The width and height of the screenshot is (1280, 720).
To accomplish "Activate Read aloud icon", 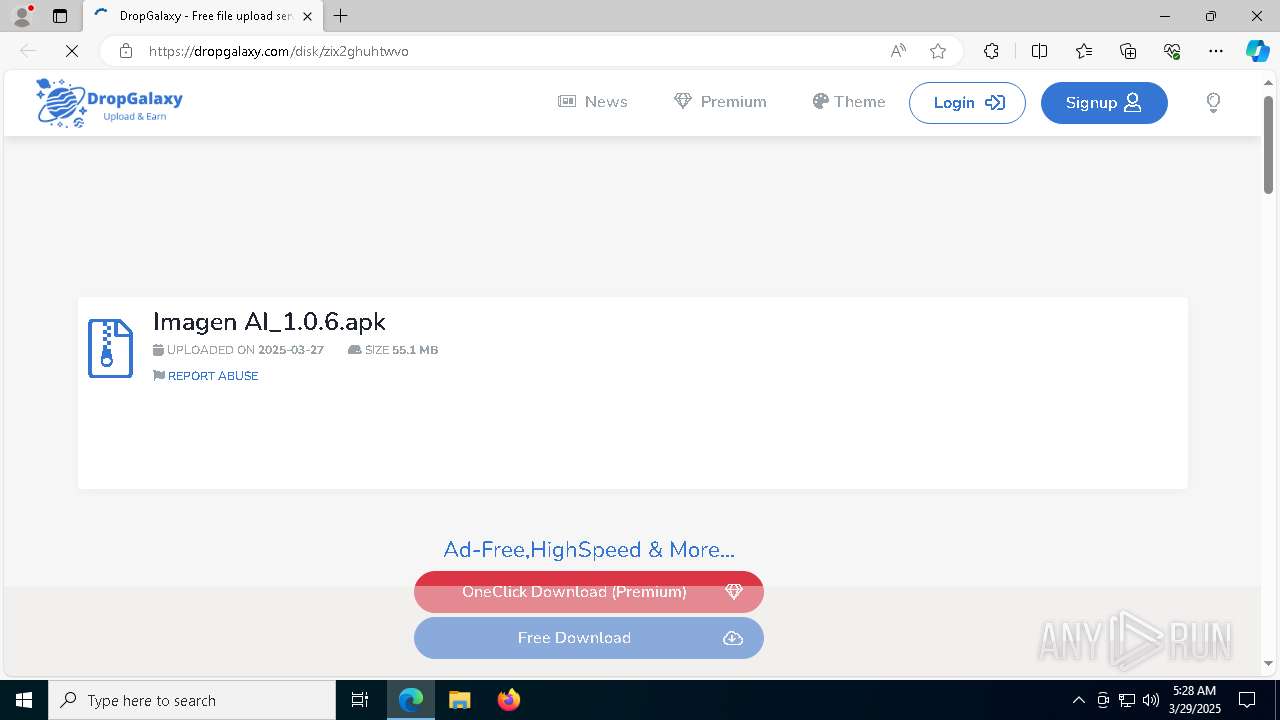I will coord(898,51).
